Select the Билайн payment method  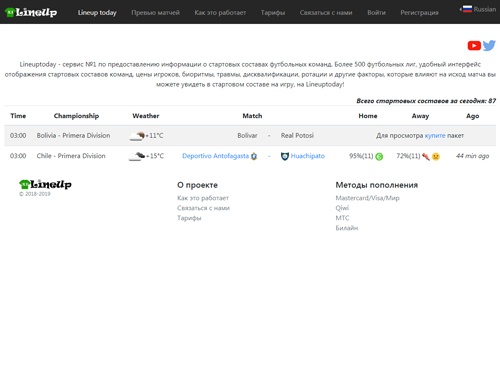click(347, 228)
